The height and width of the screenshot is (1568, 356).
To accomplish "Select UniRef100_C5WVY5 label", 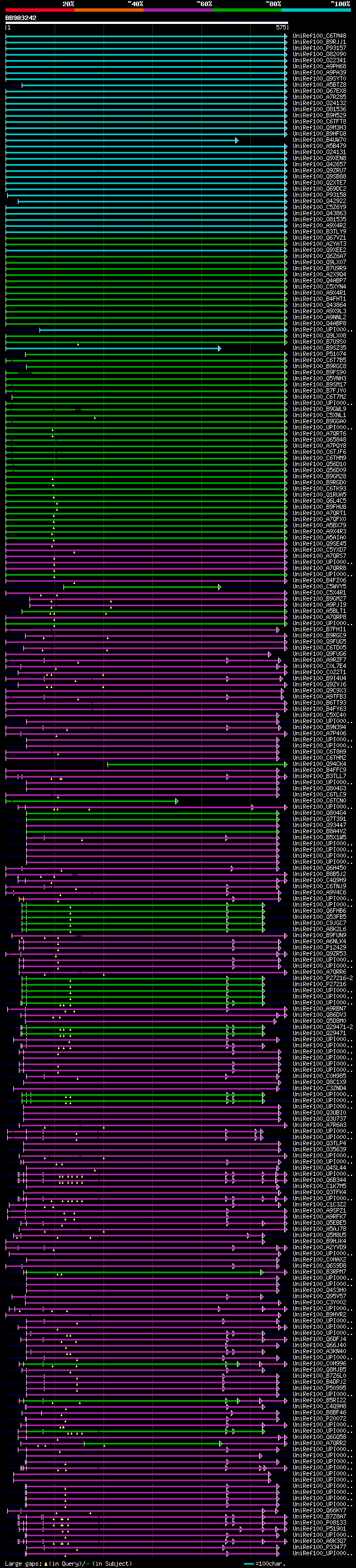I will (319, 586).
